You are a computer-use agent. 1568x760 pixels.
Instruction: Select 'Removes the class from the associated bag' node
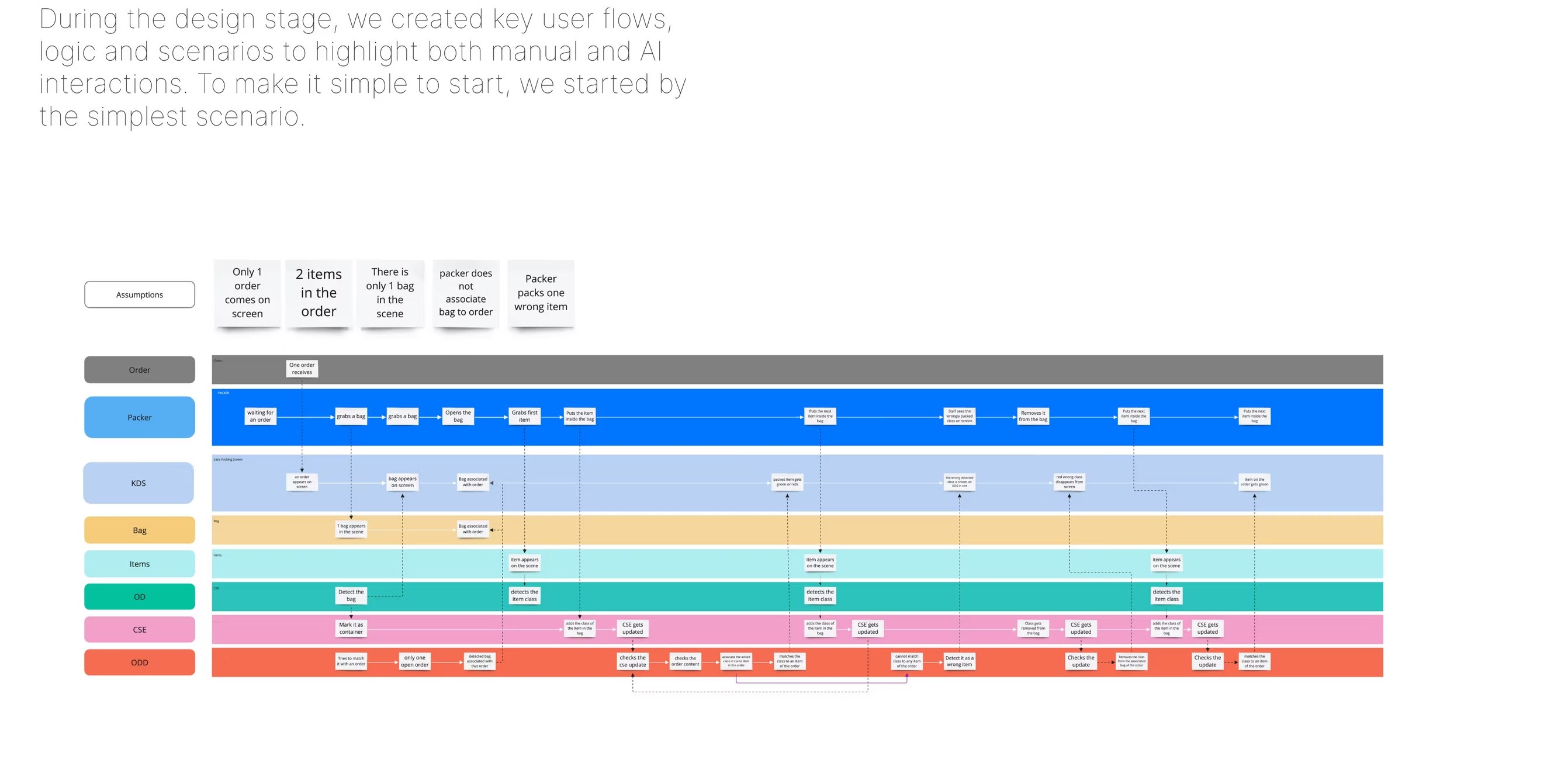(x=1131, y=661)
